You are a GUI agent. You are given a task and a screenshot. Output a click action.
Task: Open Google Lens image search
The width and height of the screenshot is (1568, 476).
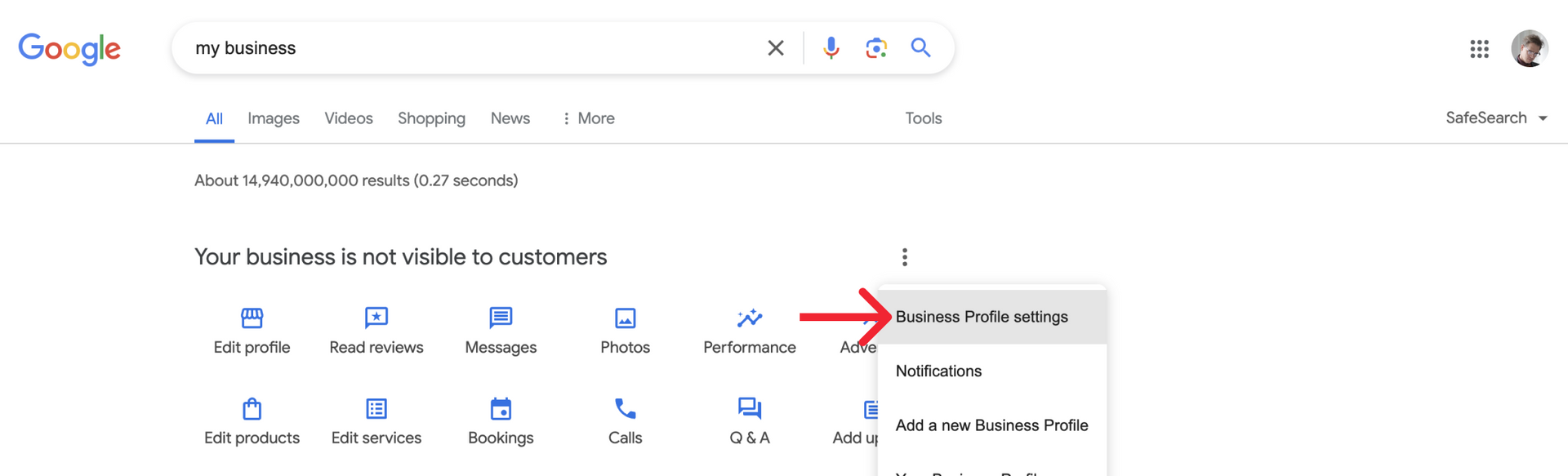point(876,48)
